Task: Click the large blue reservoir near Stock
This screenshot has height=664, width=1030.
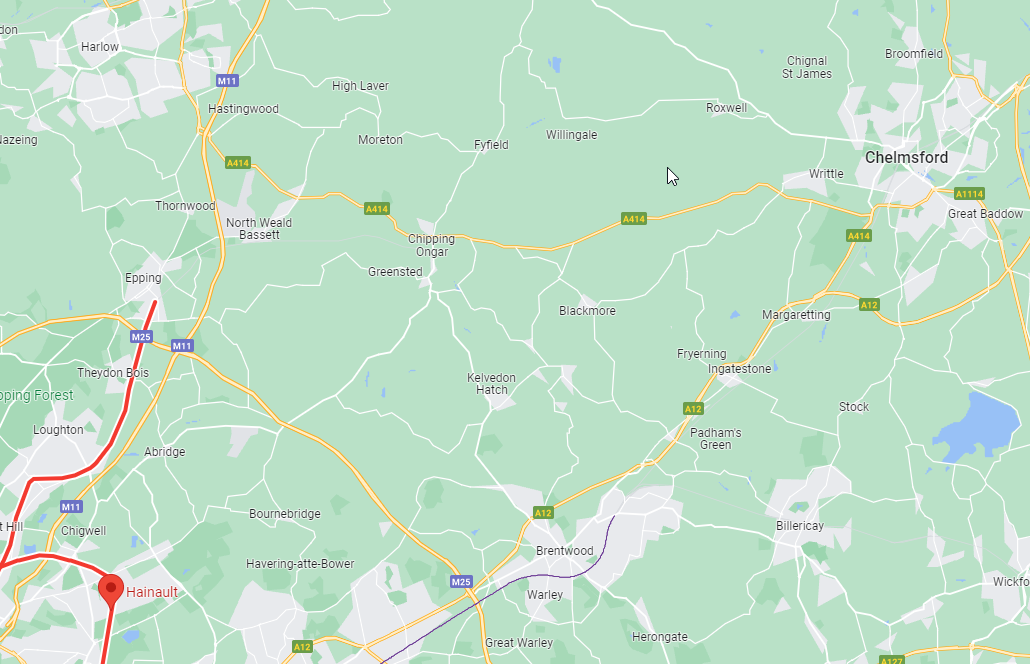Action: tap(976, 427)
